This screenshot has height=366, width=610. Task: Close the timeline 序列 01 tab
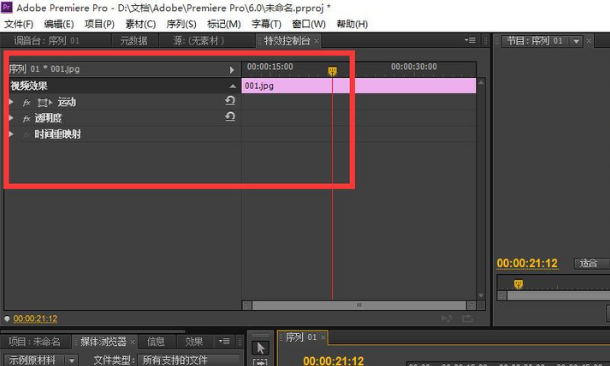click(323, 337)
